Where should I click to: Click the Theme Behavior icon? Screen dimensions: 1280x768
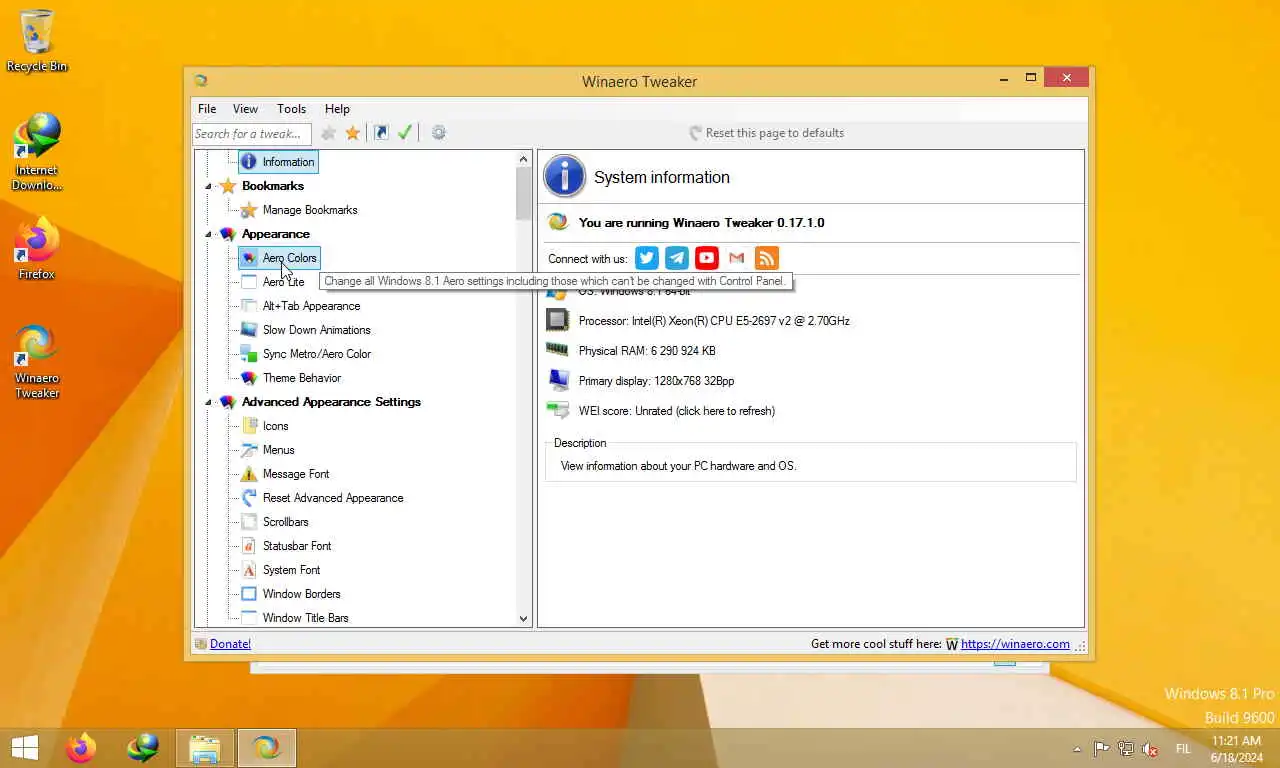249,378
